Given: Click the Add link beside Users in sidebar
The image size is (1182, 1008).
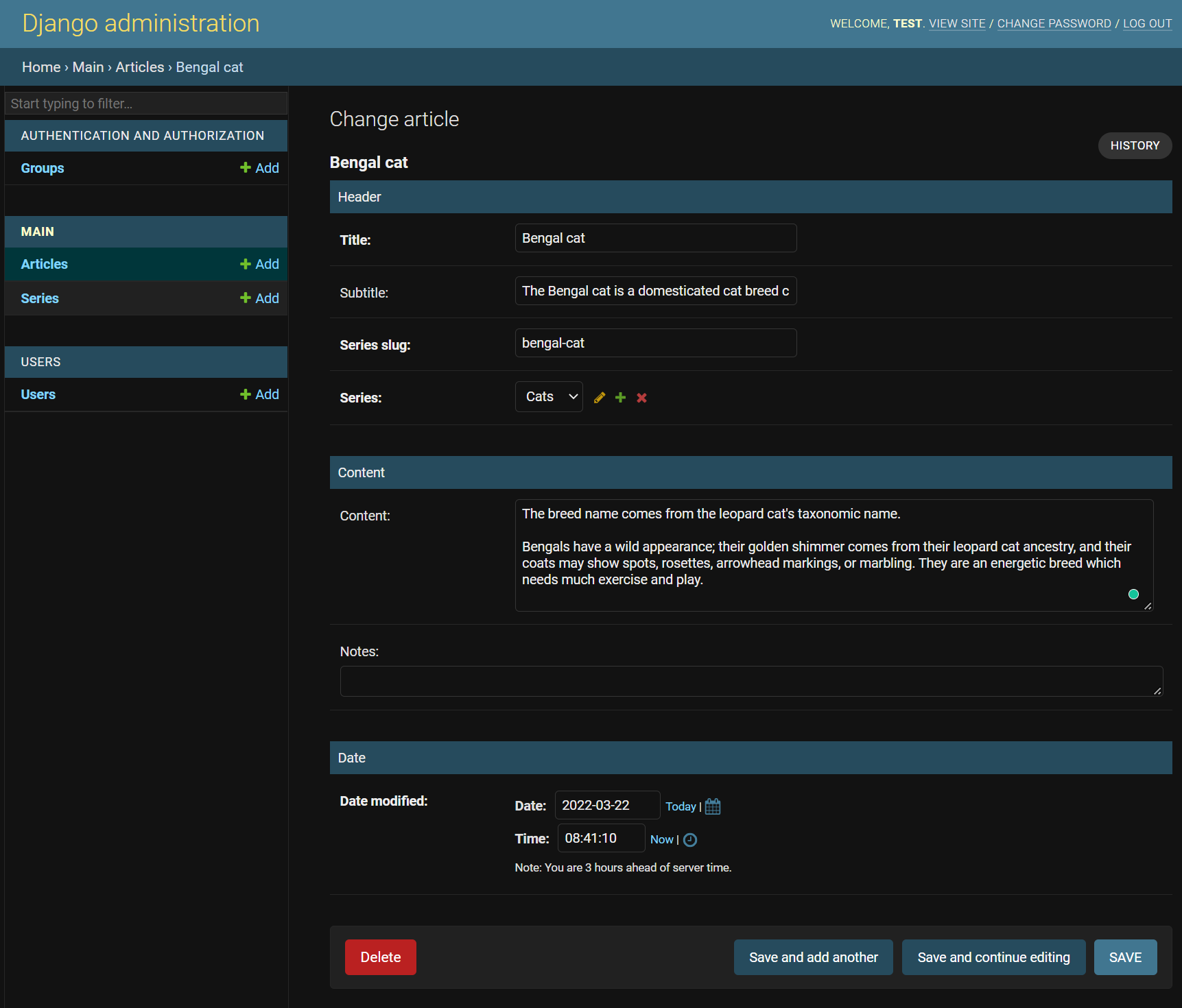Looking at the screenshot, I should 259,394.
